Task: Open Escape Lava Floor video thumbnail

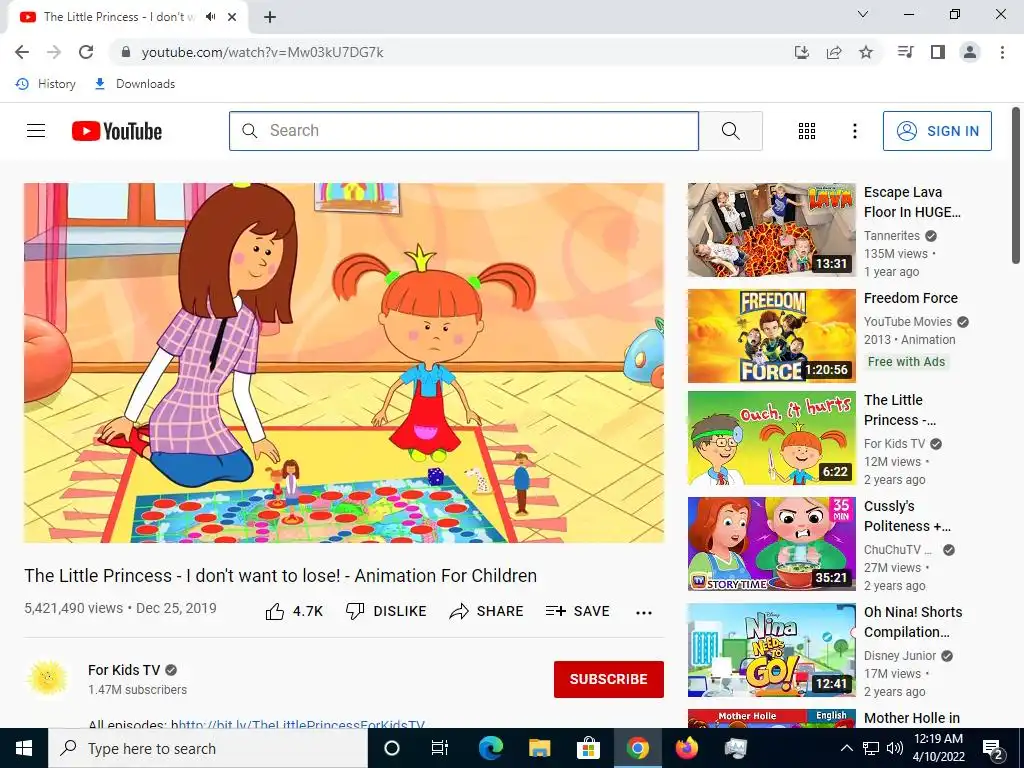Action: 771,230
